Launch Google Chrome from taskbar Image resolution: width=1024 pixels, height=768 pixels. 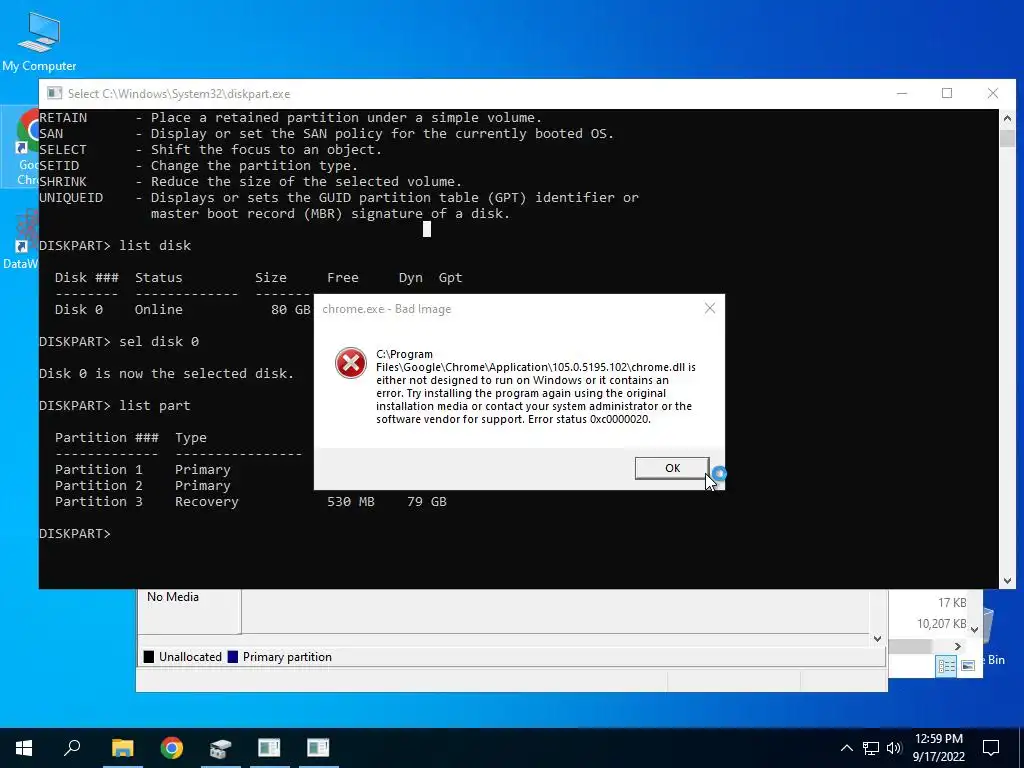coord(171,748)
